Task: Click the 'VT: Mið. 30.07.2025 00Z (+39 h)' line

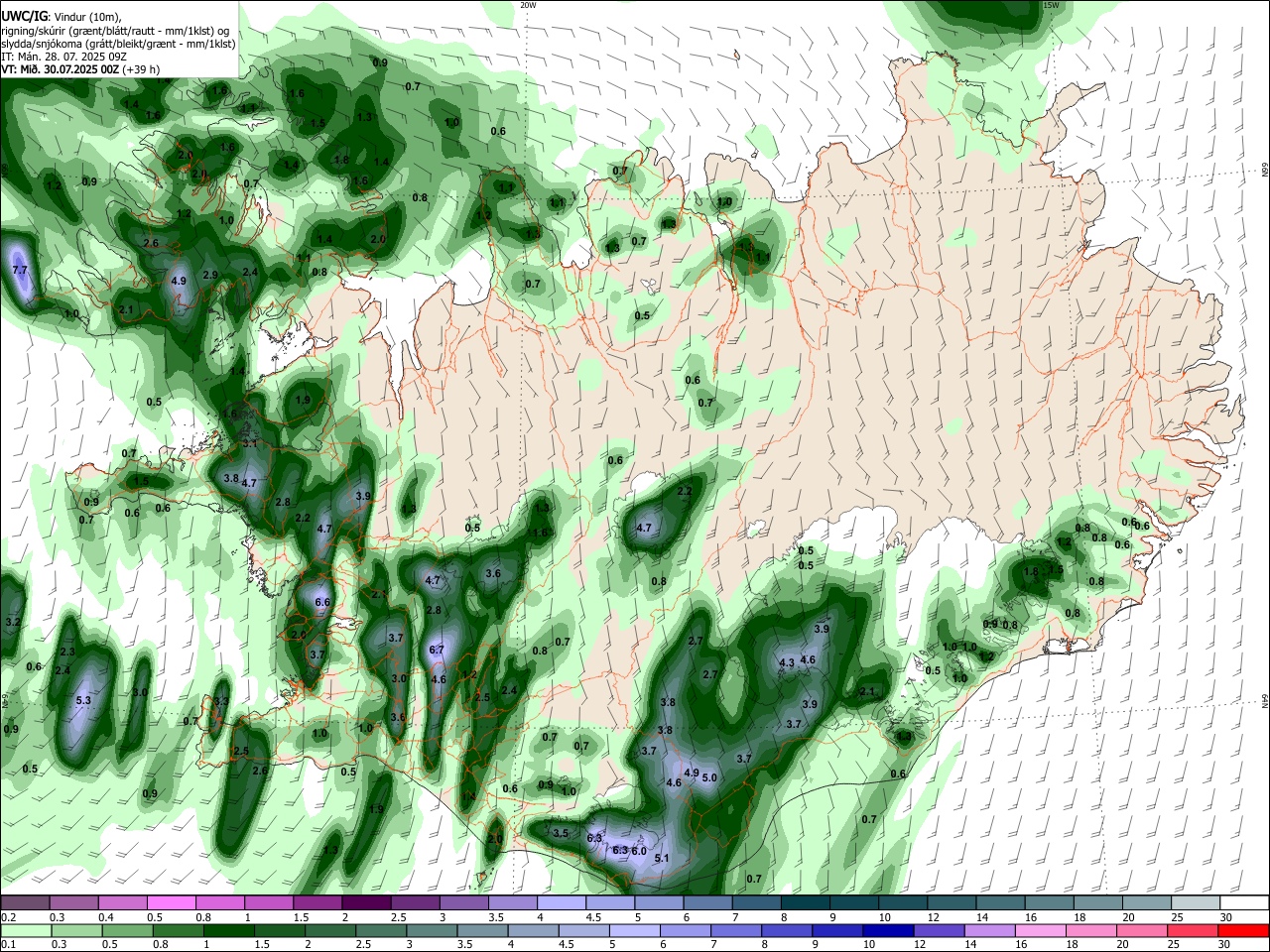Action: 80,69
